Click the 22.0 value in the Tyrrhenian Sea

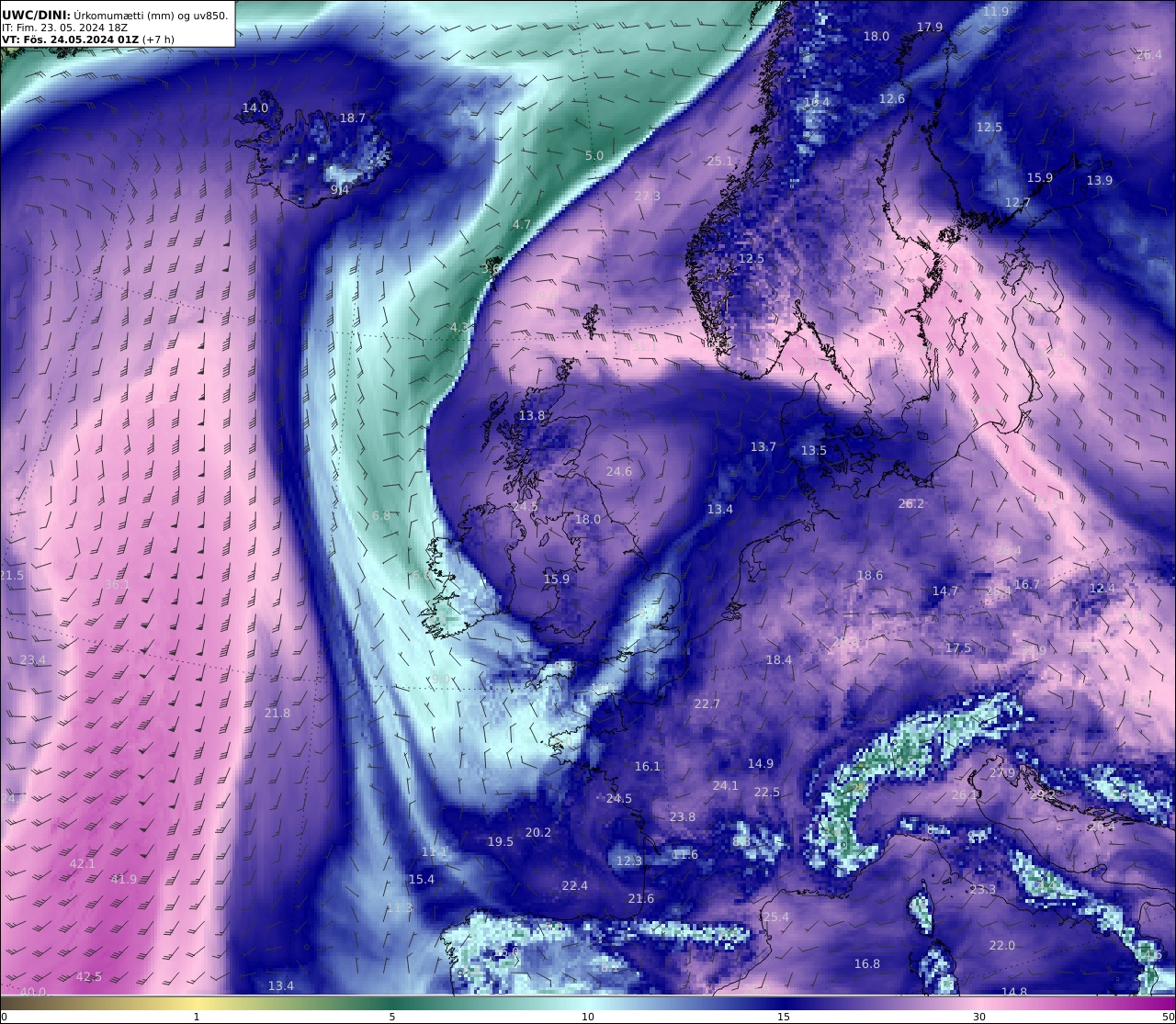tap(1002, 945)
